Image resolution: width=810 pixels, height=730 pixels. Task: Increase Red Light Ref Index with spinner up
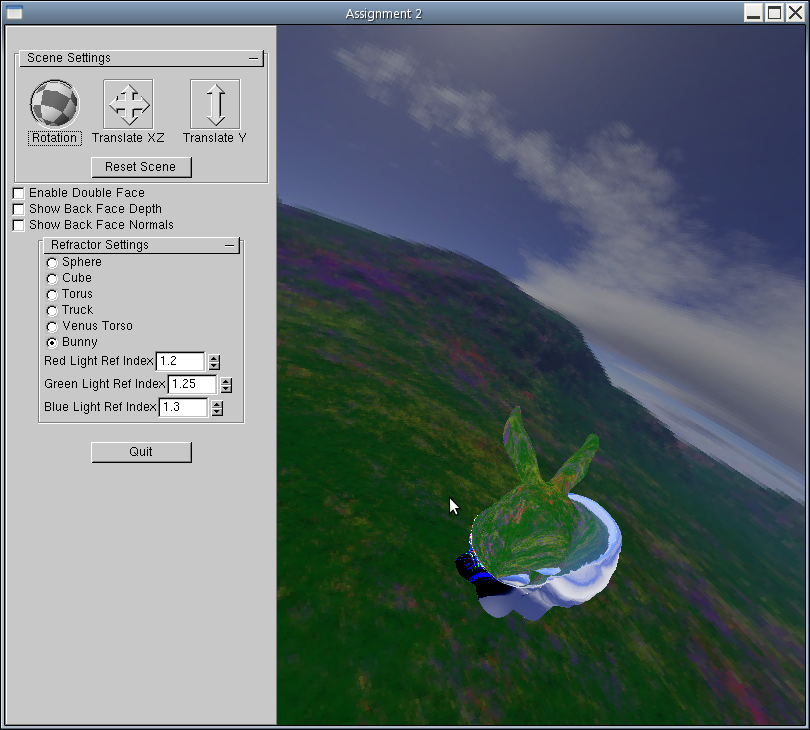214,358
